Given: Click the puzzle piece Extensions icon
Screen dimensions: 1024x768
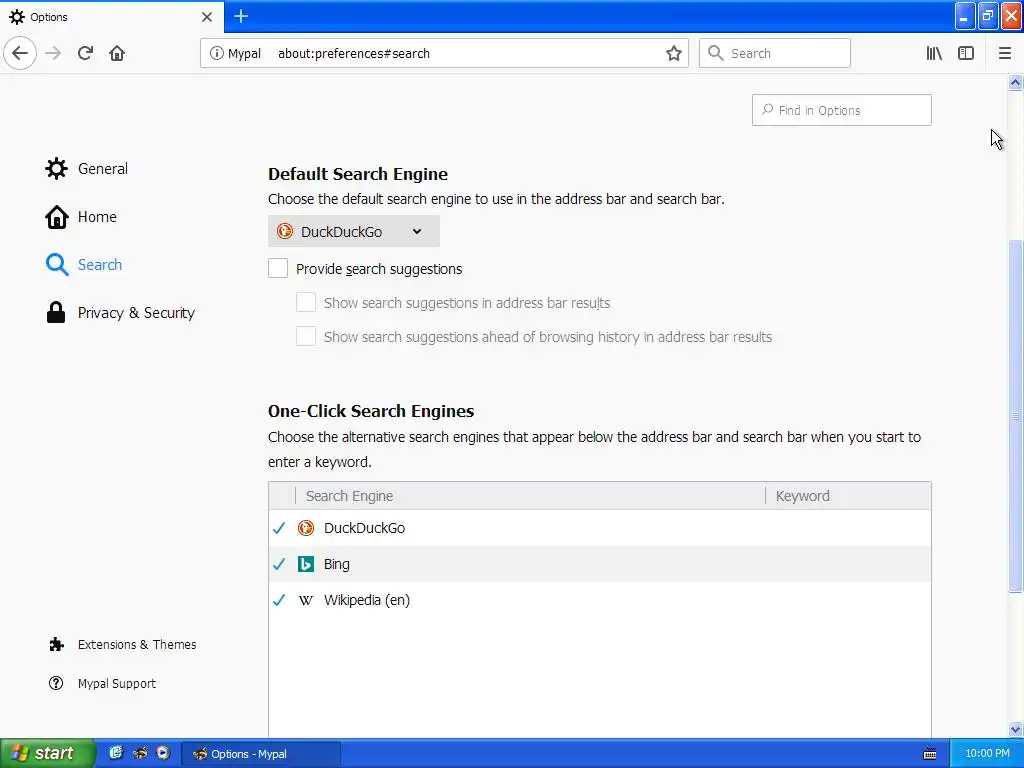Looking at the screenshot, I should [56, 645].
